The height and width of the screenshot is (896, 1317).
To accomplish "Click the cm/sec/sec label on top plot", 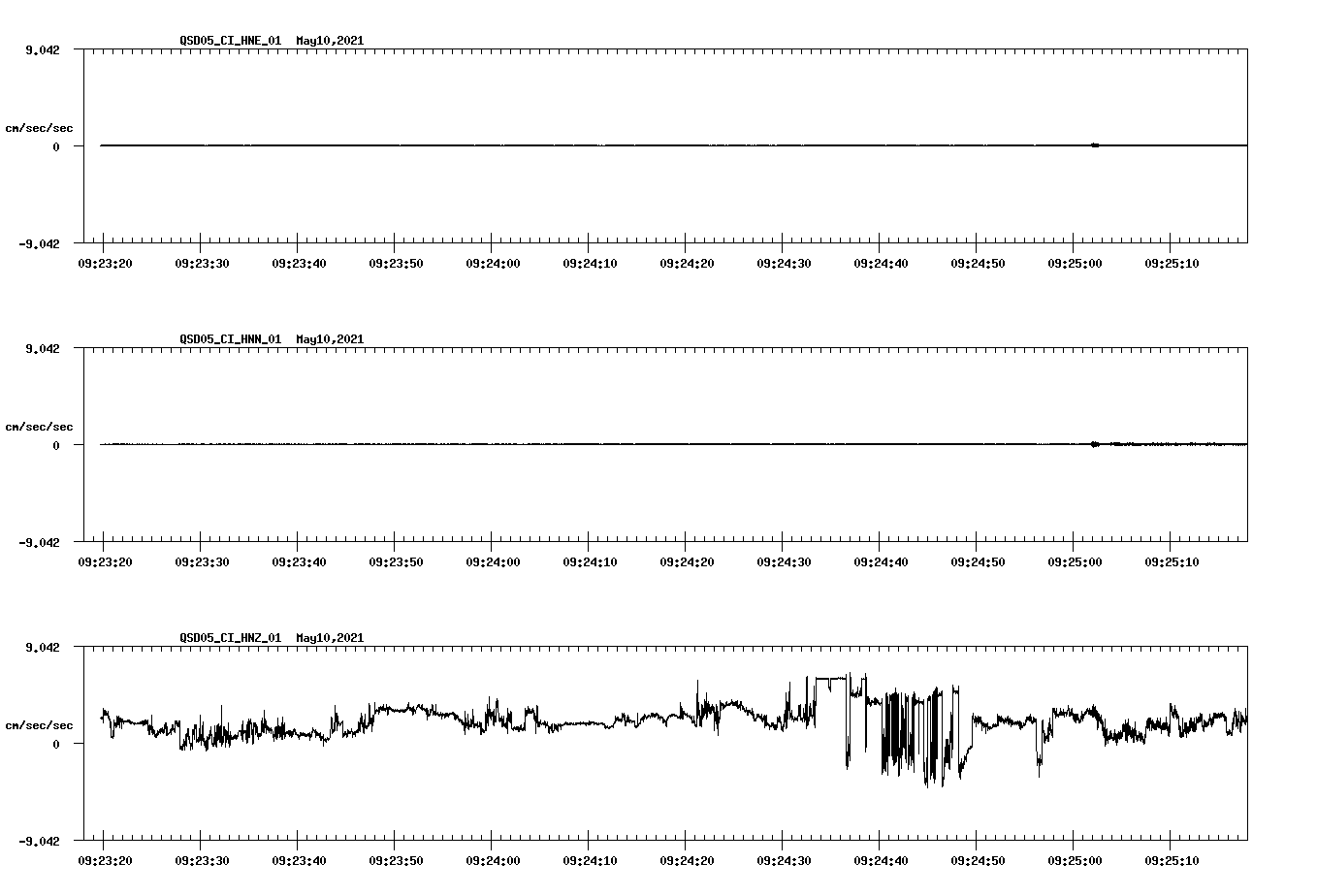I will coord(40,126).
